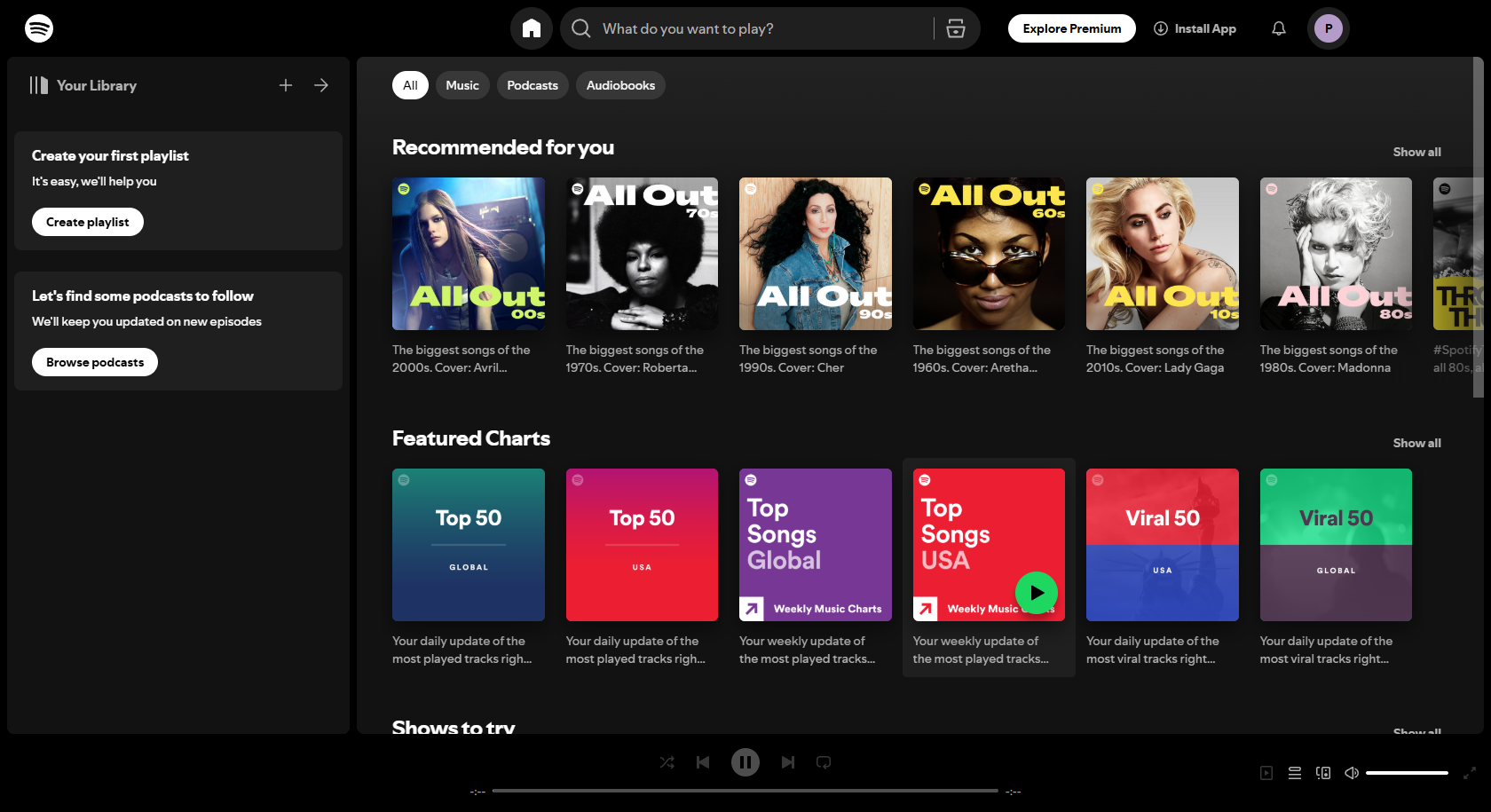Connect to a device

coord(1323,773)
